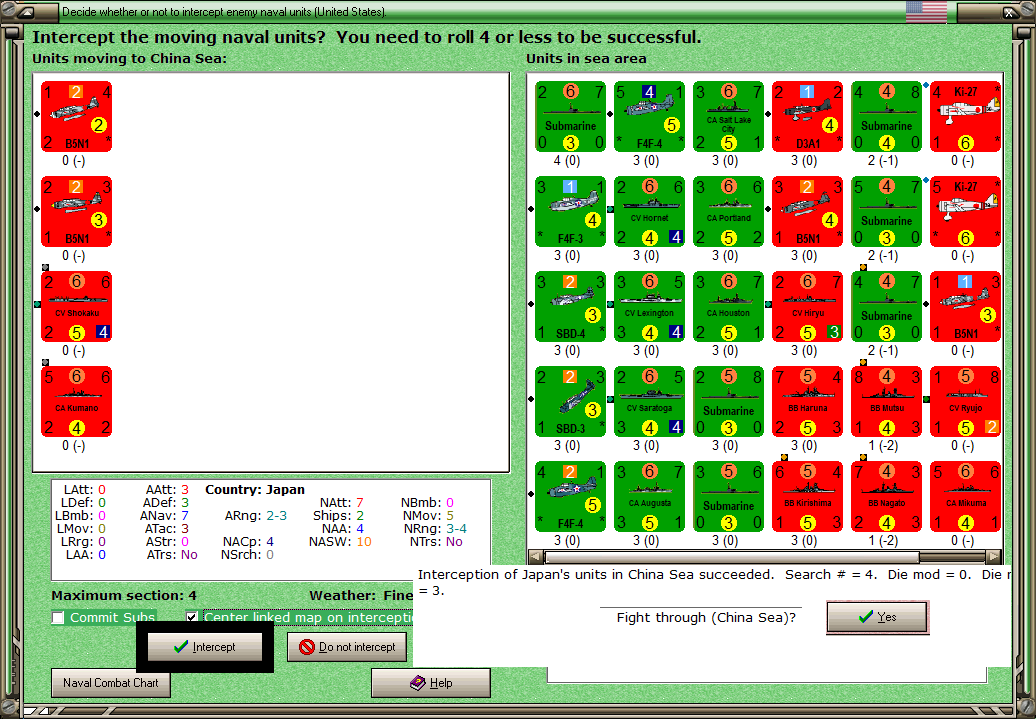Click the ARng value 2-3
The width and height of the screenshot is (1036, 719).
click(x=276, y=515)
